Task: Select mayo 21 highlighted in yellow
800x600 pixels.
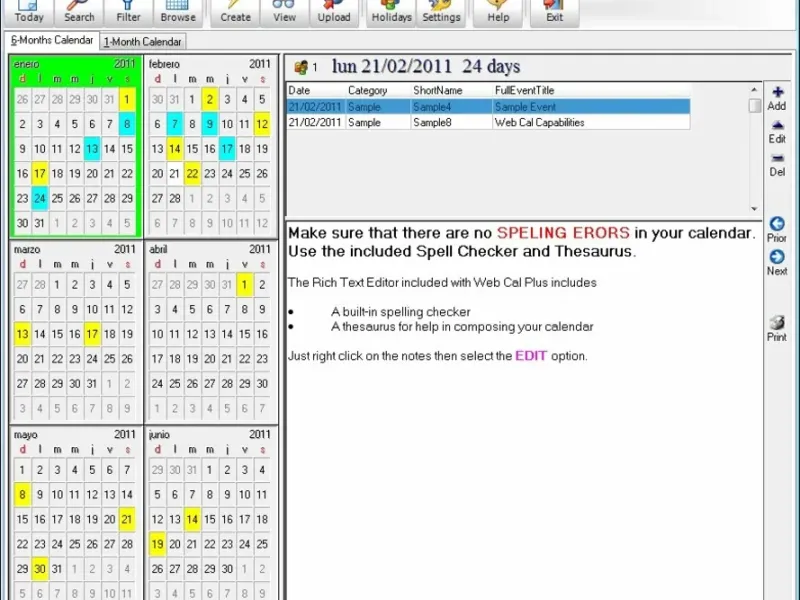Action: (127, 519)
